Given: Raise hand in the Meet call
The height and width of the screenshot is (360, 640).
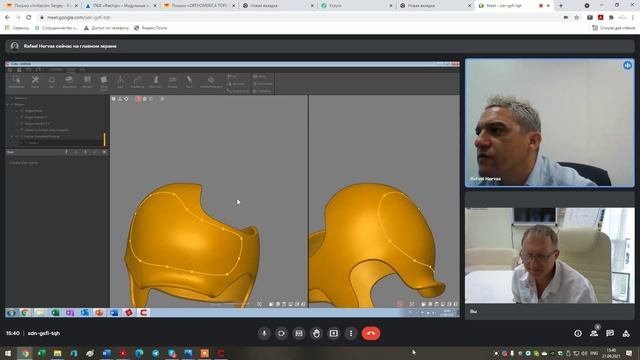Looking at the screenshot, I should coord(316,333).
